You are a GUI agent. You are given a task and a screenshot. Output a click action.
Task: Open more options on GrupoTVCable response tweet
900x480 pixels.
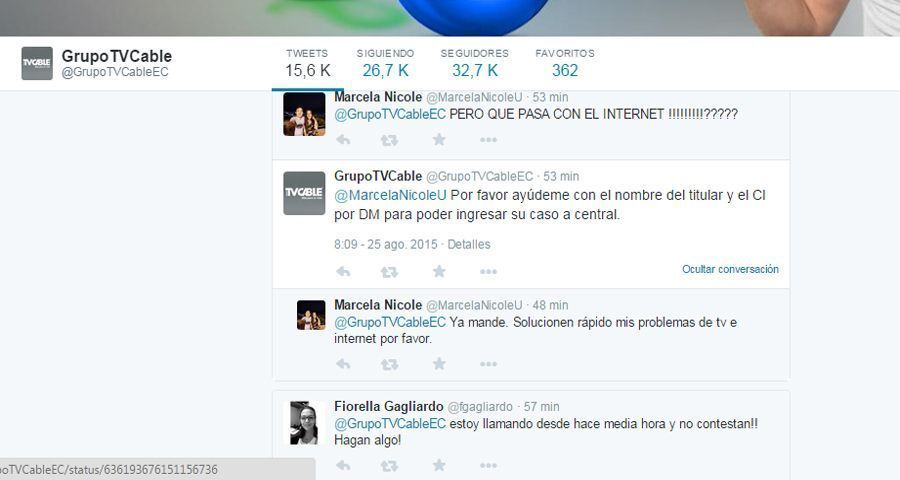coord(487,271)
